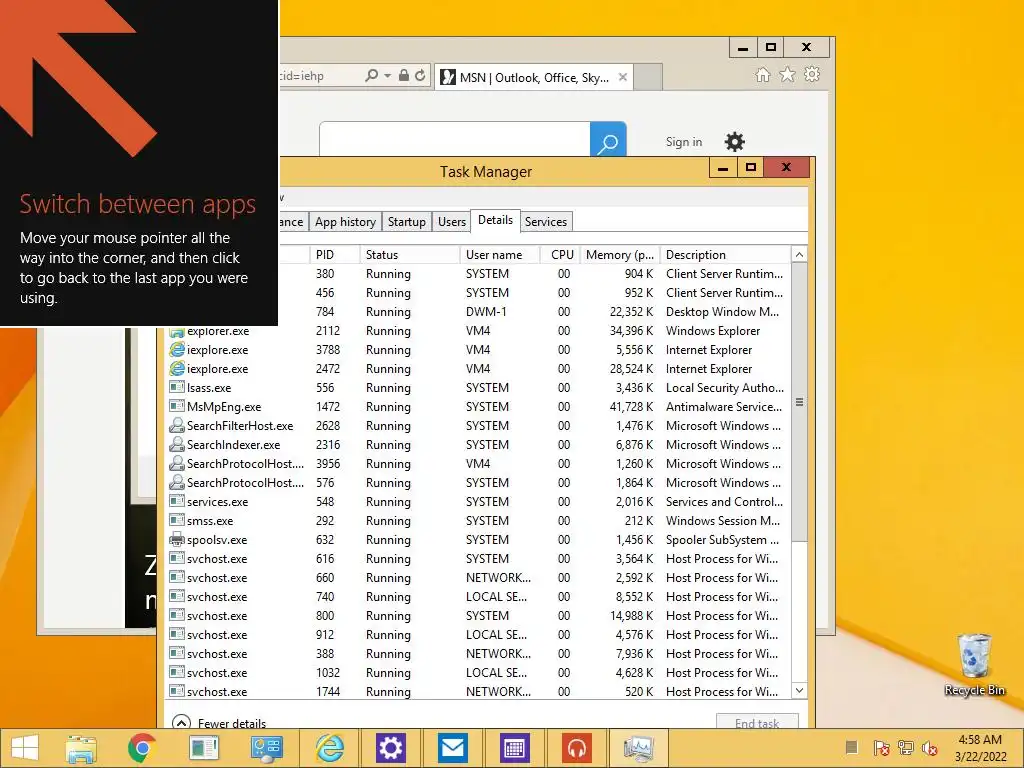Sort by the Status column header
The width and height of the screenshot is (1024, 768).
pos(409,255)
